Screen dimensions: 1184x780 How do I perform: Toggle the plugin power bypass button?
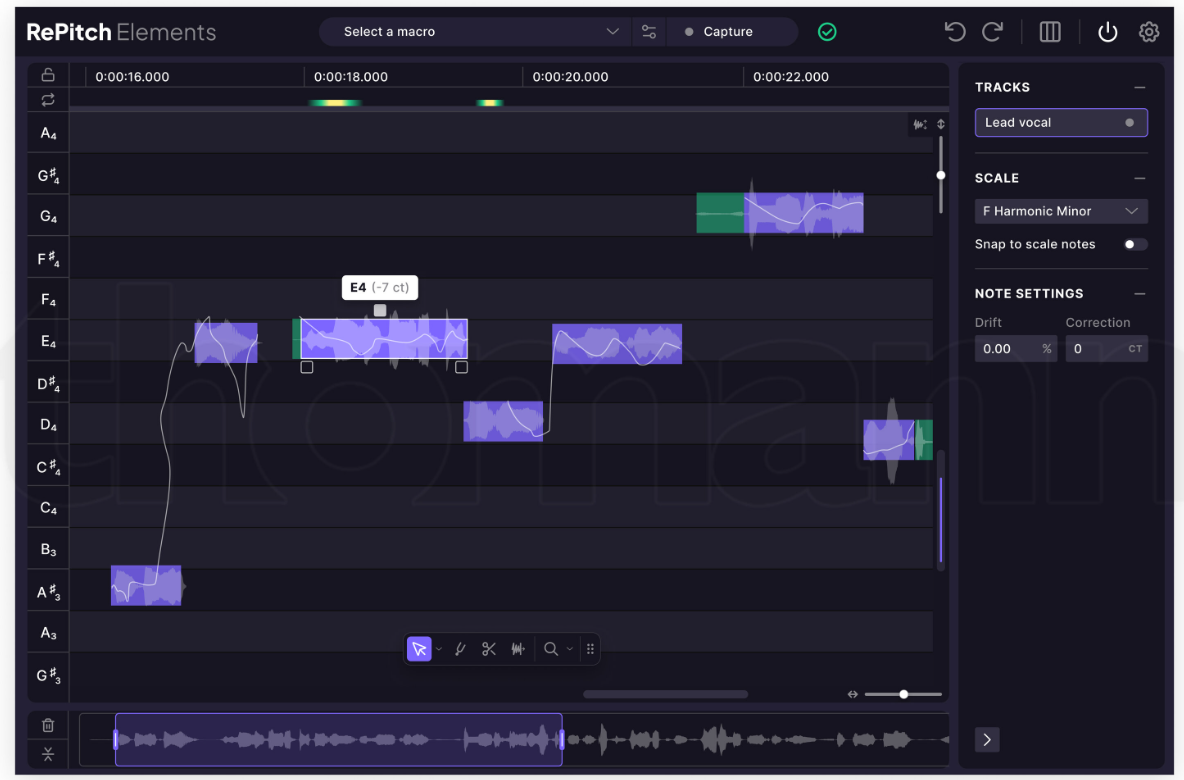[1107, 32]
